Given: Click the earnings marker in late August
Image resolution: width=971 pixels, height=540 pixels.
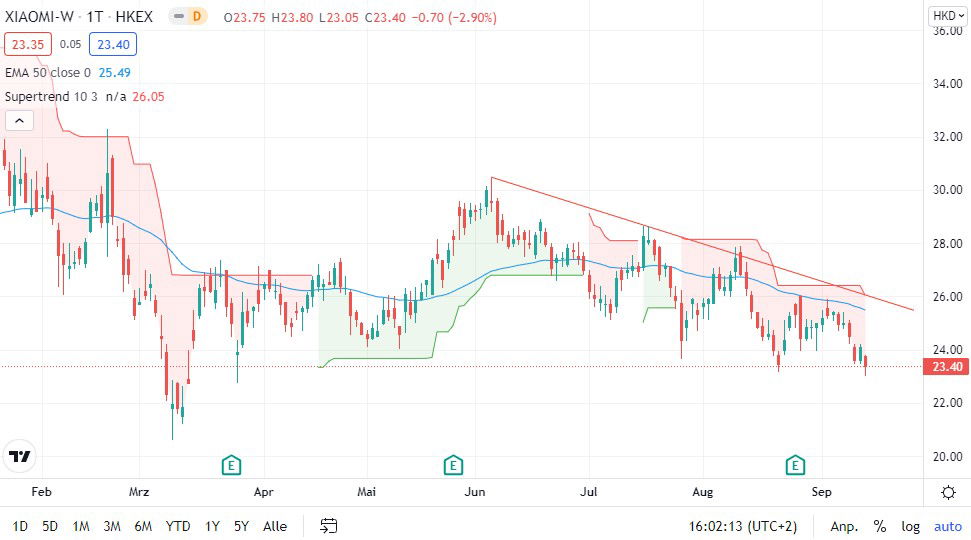Looking at the screenshot, I should [x=795, y=465].
